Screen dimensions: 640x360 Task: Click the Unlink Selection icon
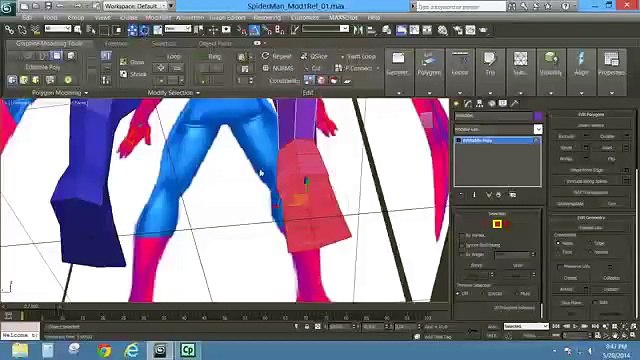pyautogui.click(x=22, y=30)
